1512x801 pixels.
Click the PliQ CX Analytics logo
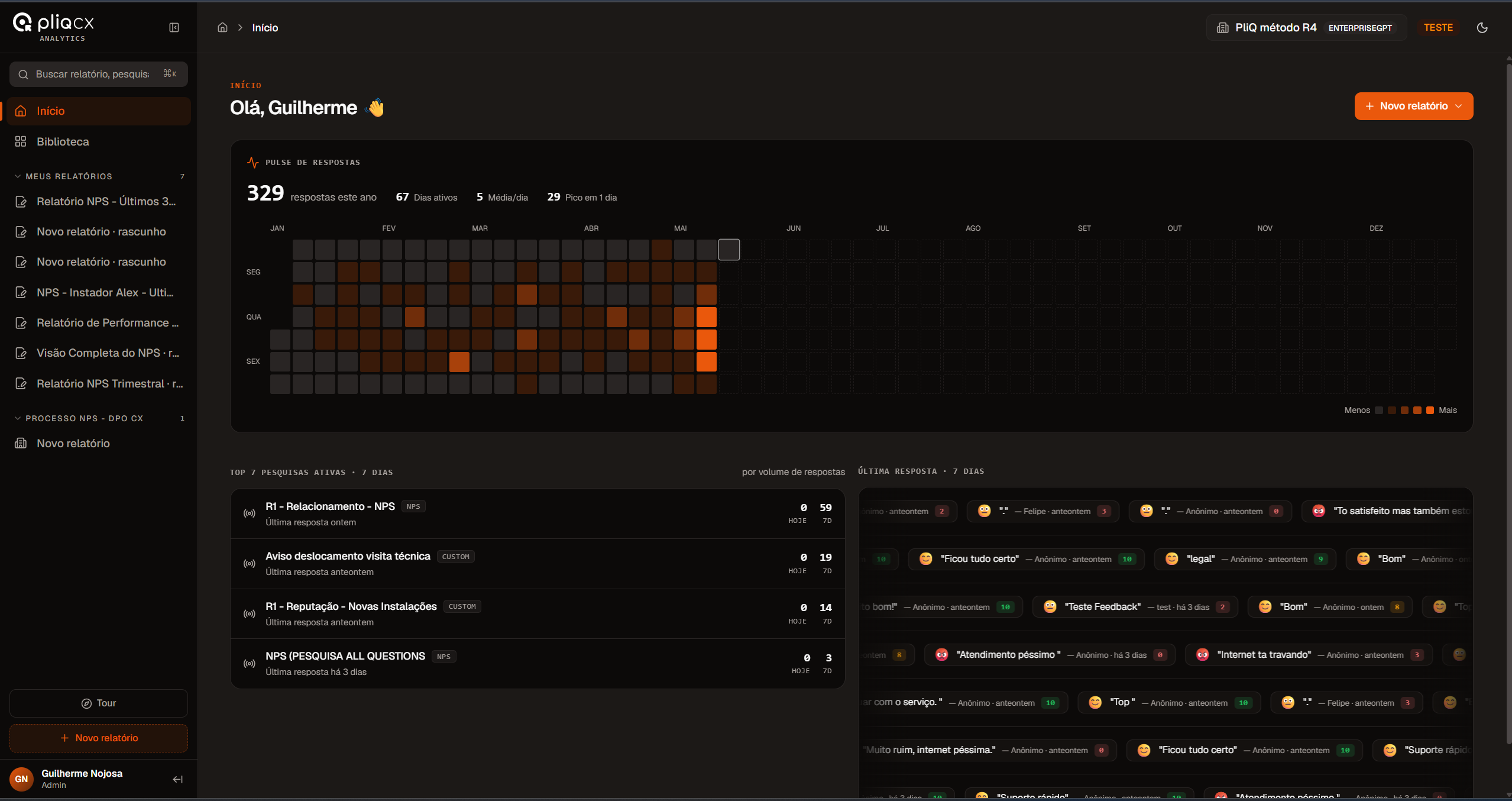tap(54, 27)
